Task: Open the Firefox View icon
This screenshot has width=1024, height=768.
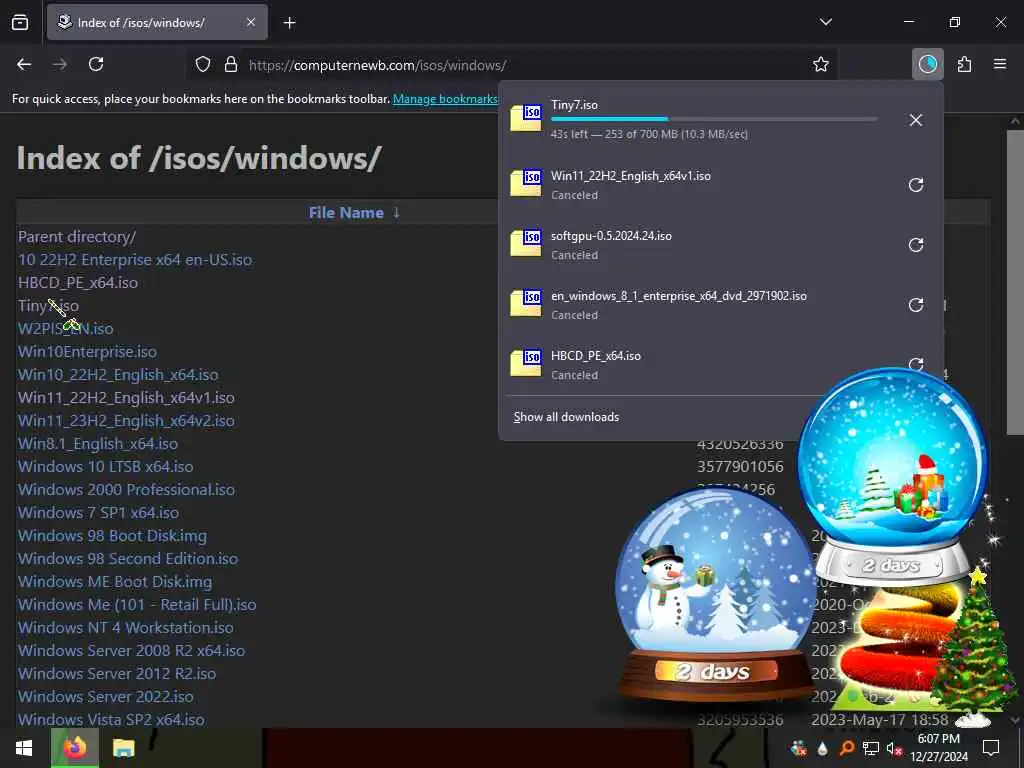Action: [x=20, y=22]
